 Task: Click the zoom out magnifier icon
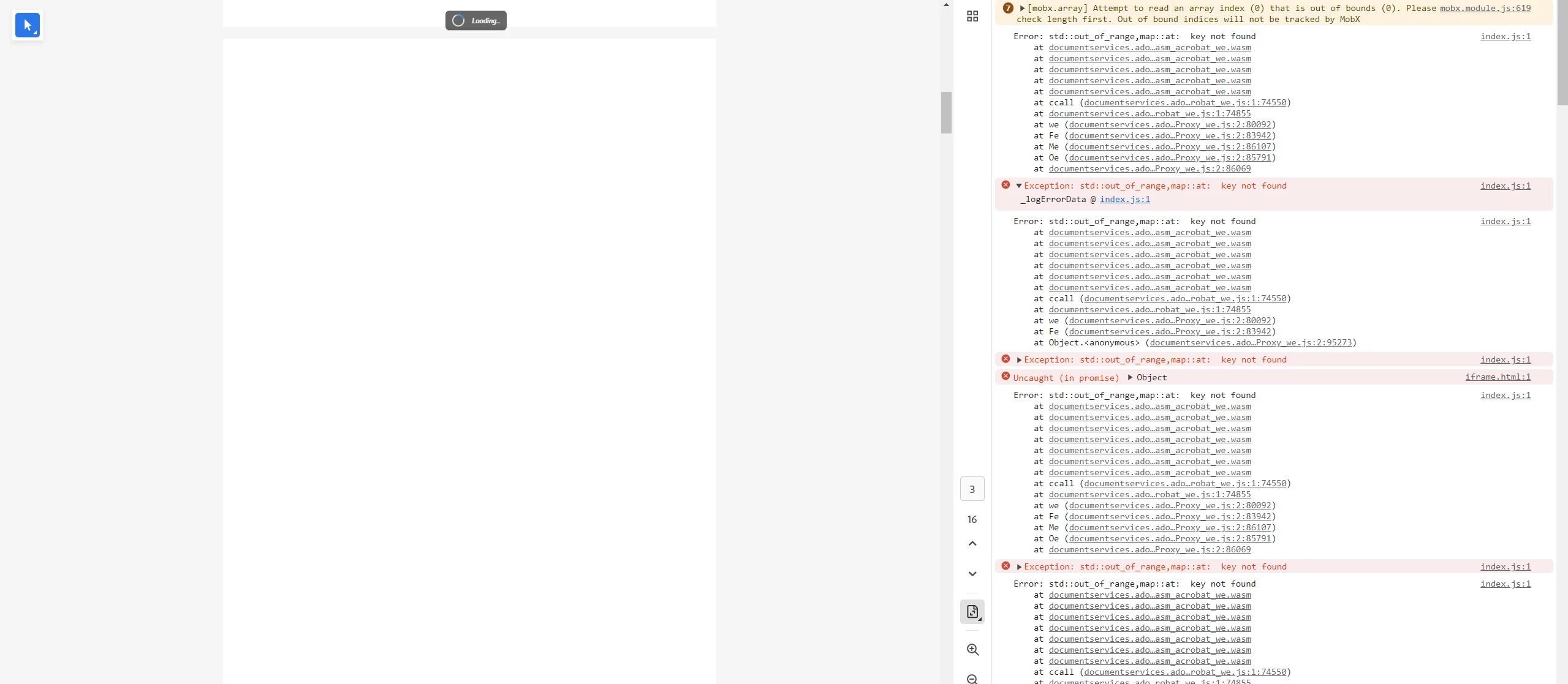(972, 678)
